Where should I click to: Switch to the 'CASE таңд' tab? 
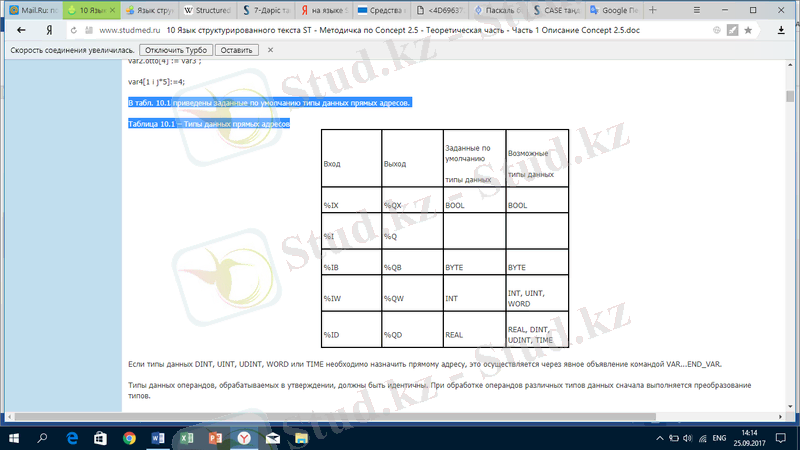556,10
